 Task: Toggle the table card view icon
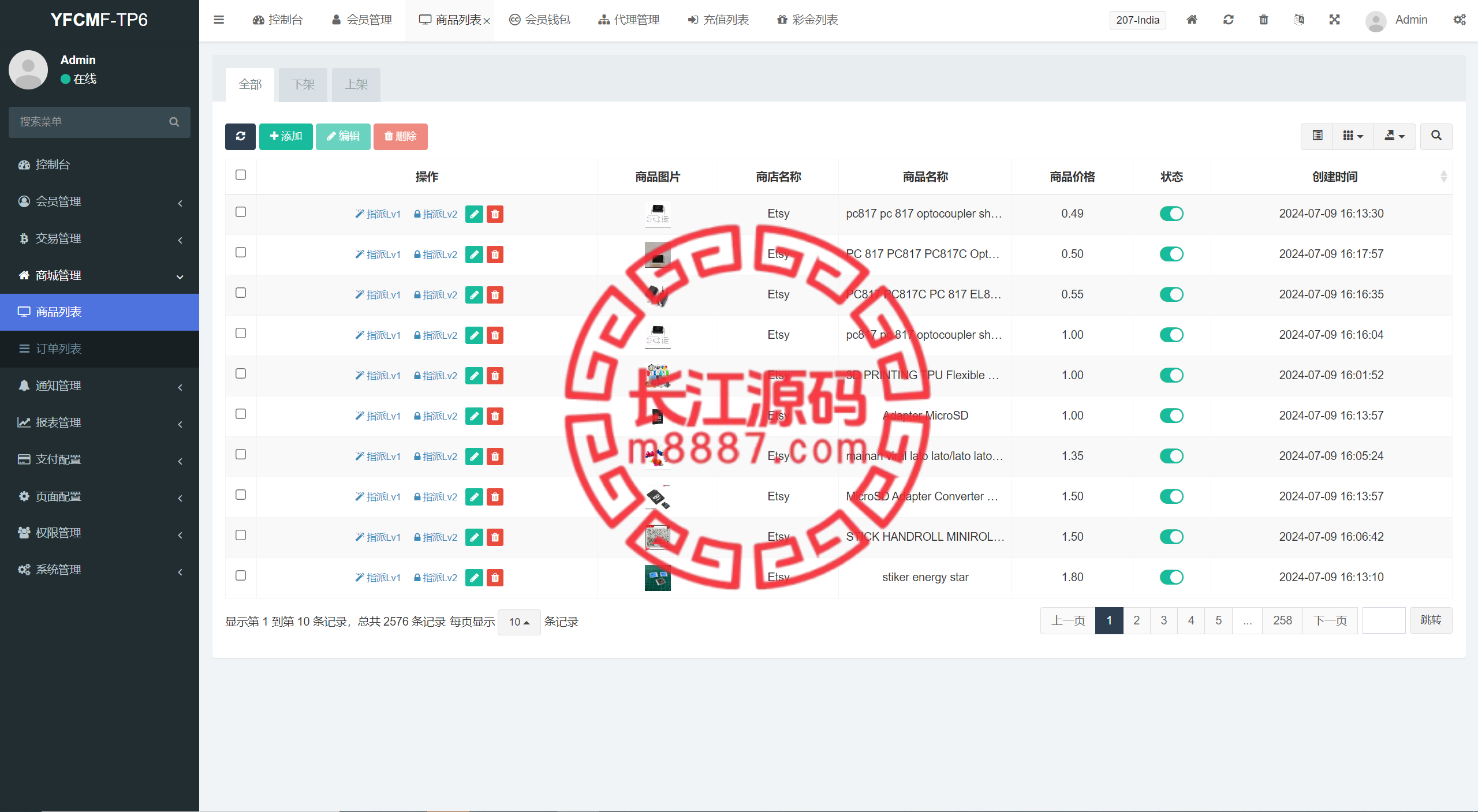[1317, 136]
